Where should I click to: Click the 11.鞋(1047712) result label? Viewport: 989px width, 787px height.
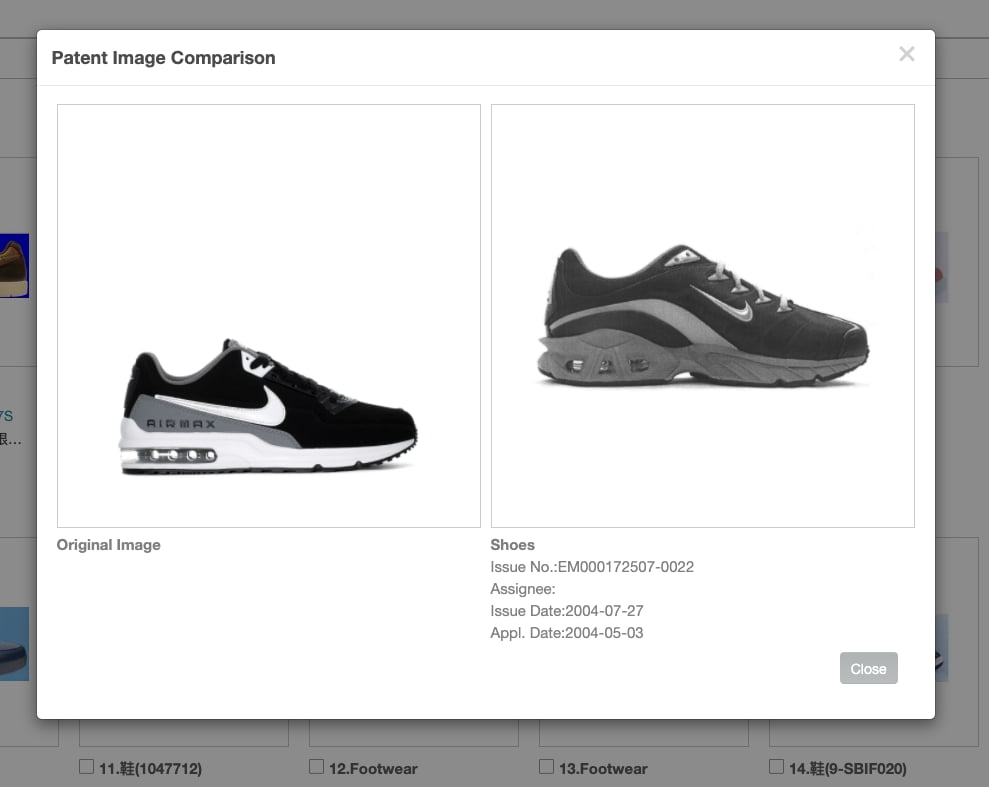pyautogui.click(x=151, y=769)
